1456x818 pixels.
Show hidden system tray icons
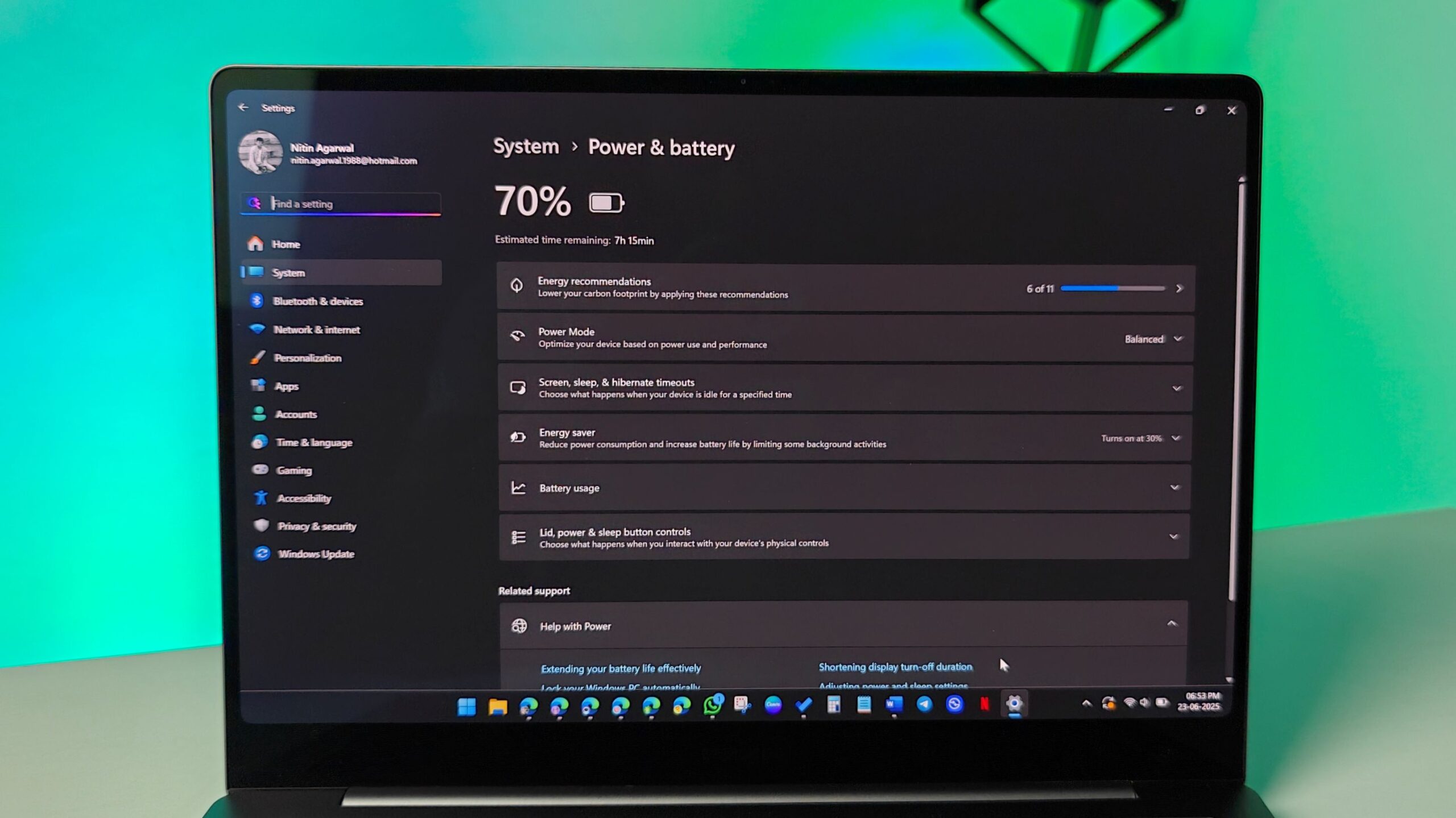click(x=1087, y=703)
